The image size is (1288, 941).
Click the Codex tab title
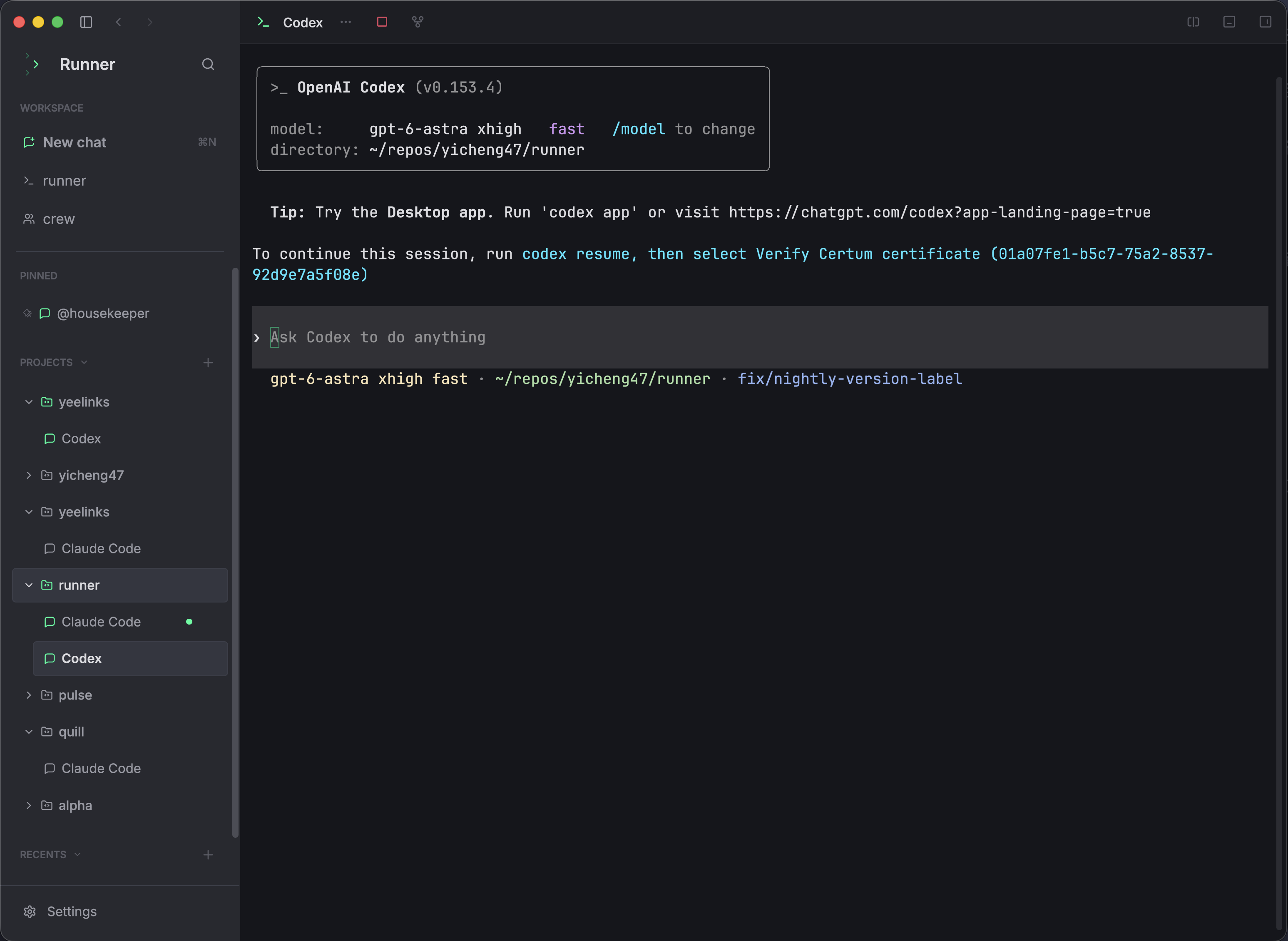point(303,22)
